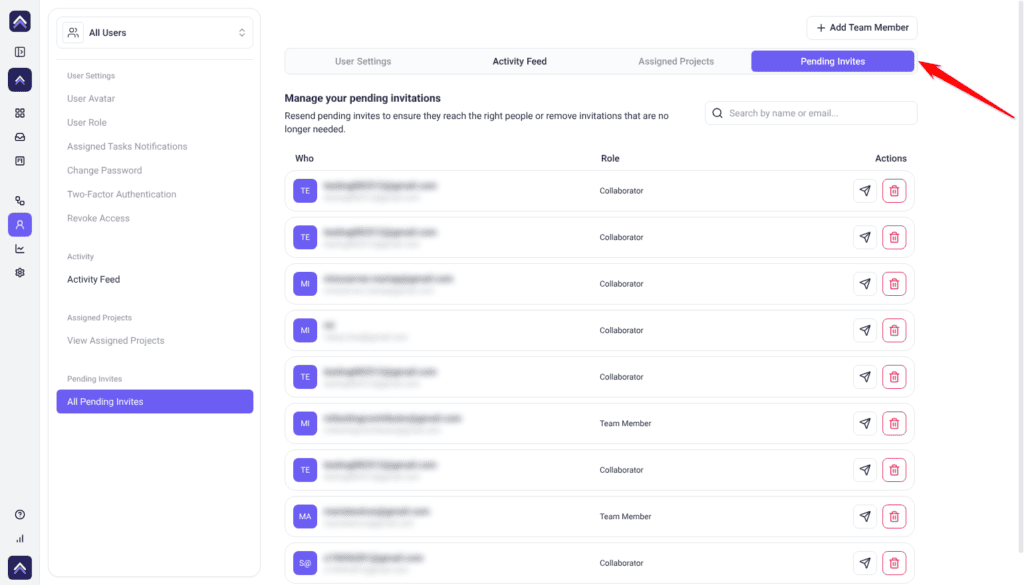Select the users person icon in sidebar
Screen dimensions: 1024x585
point(20,225)
